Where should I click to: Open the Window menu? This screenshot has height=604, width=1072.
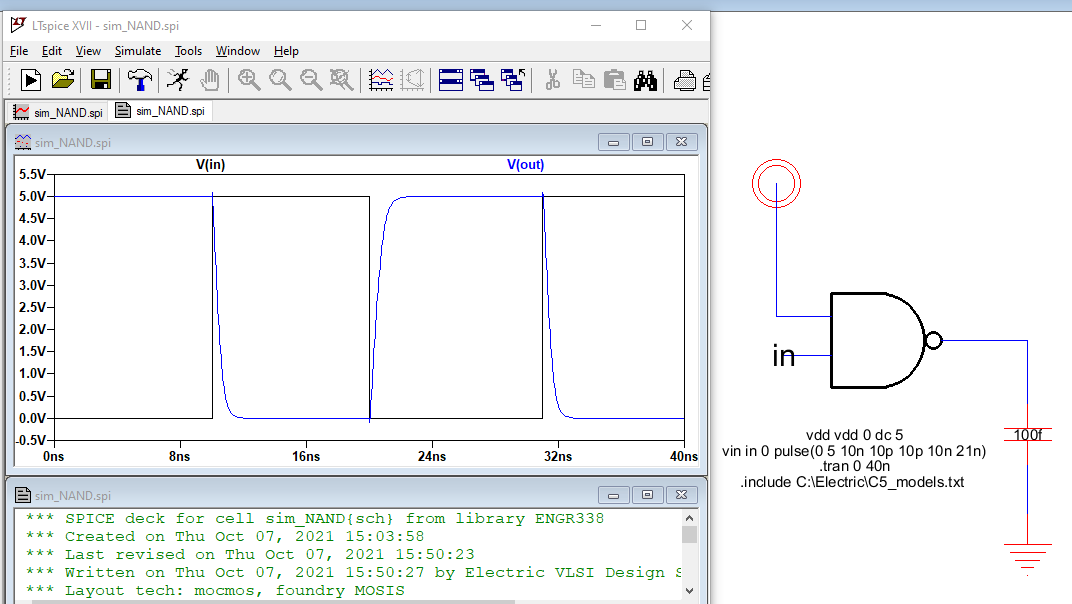click(238, 51)
